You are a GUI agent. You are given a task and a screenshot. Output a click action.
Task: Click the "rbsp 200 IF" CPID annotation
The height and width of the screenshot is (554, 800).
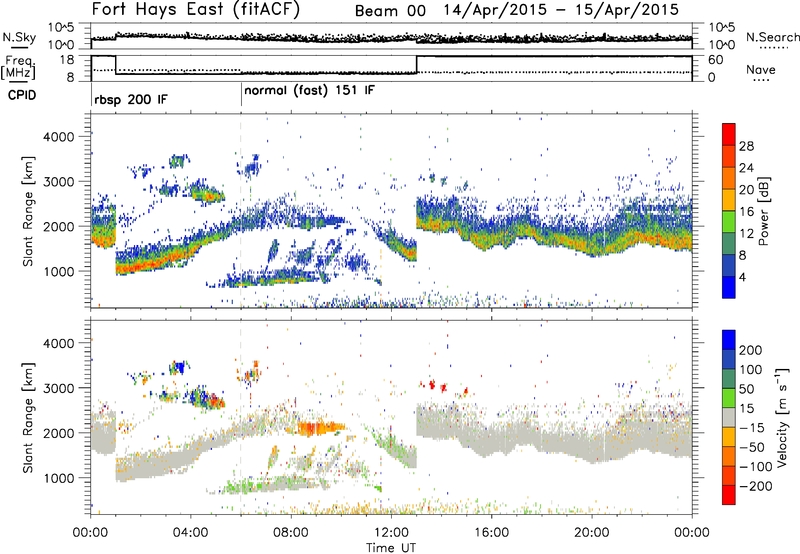tap(131, 99)
